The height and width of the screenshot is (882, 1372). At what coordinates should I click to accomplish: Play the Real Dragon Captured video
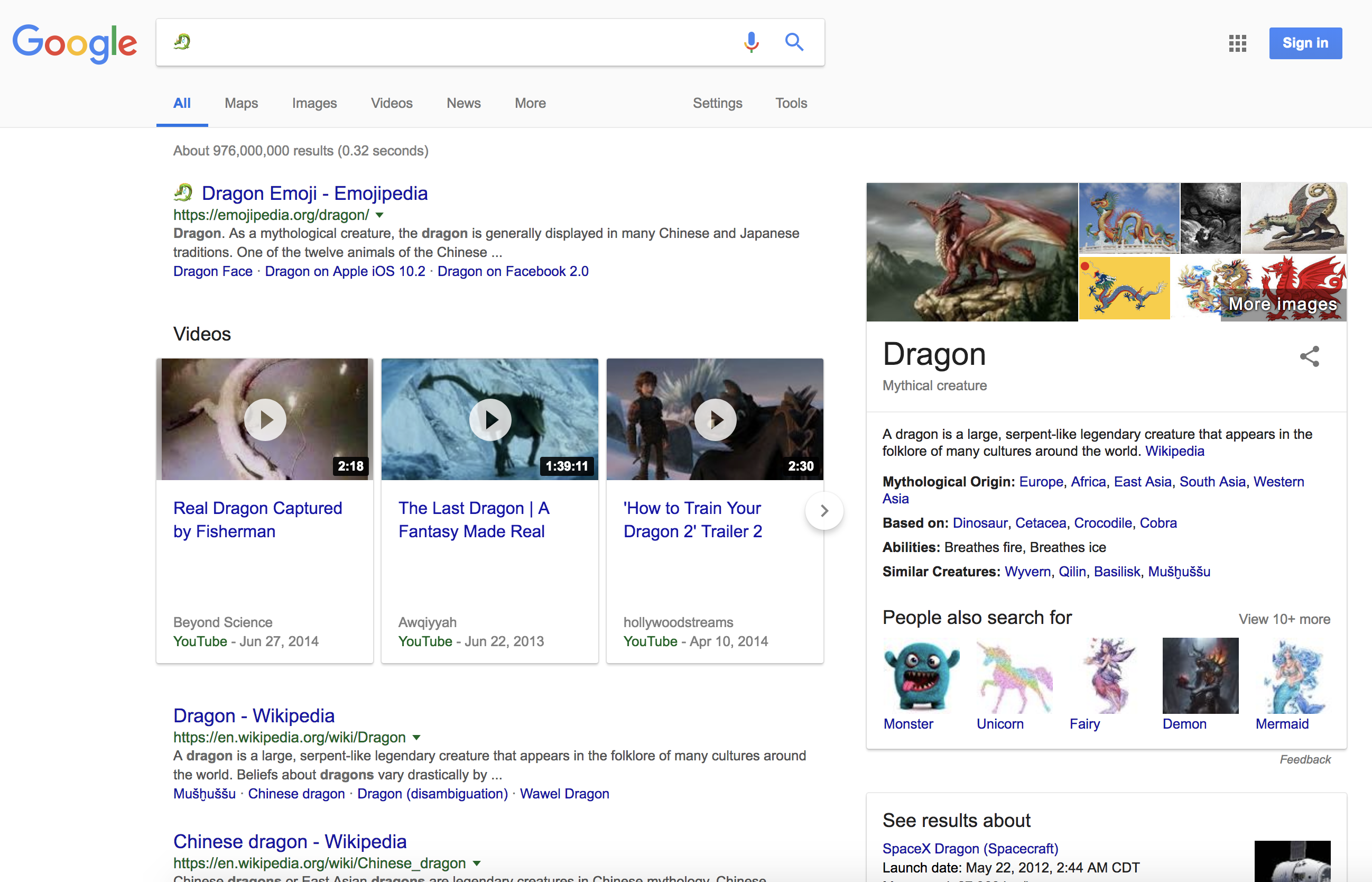click(x=265, y=420)
